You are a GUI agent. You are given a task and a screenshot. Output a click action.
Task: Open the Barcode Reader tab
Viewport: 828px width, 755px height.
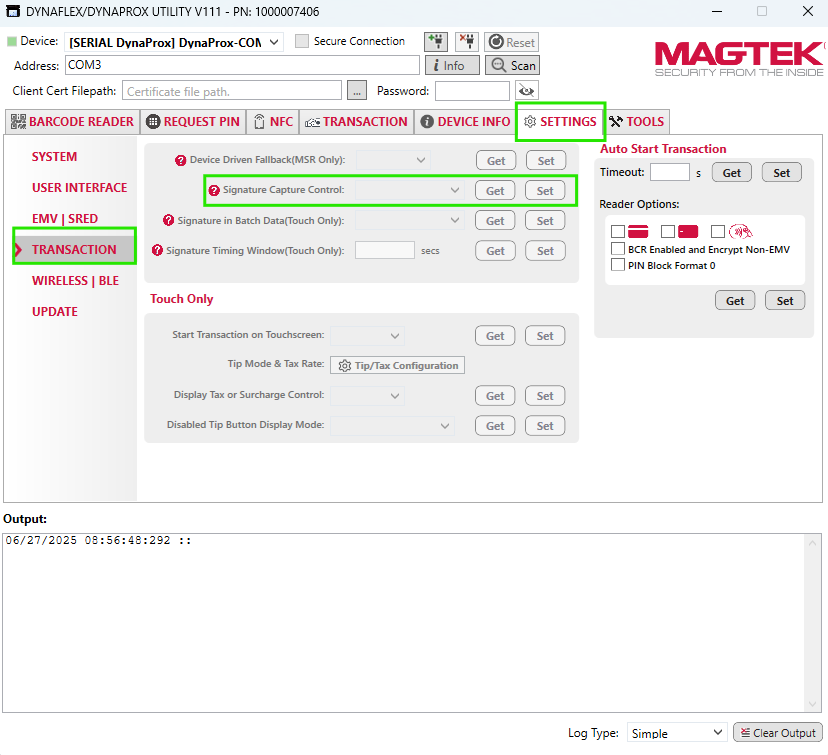pos(72,121)
